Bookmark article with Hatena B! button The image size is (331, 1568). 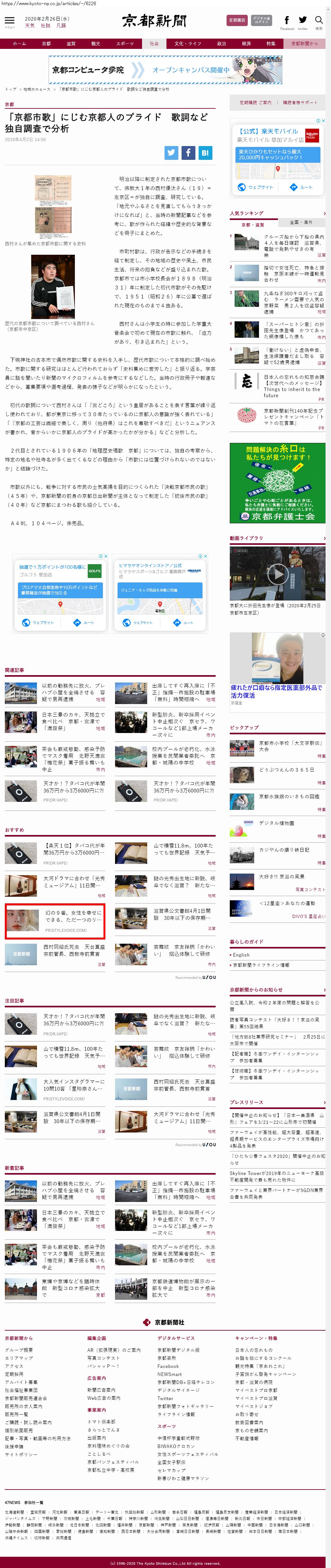click(x=205, y=153)
